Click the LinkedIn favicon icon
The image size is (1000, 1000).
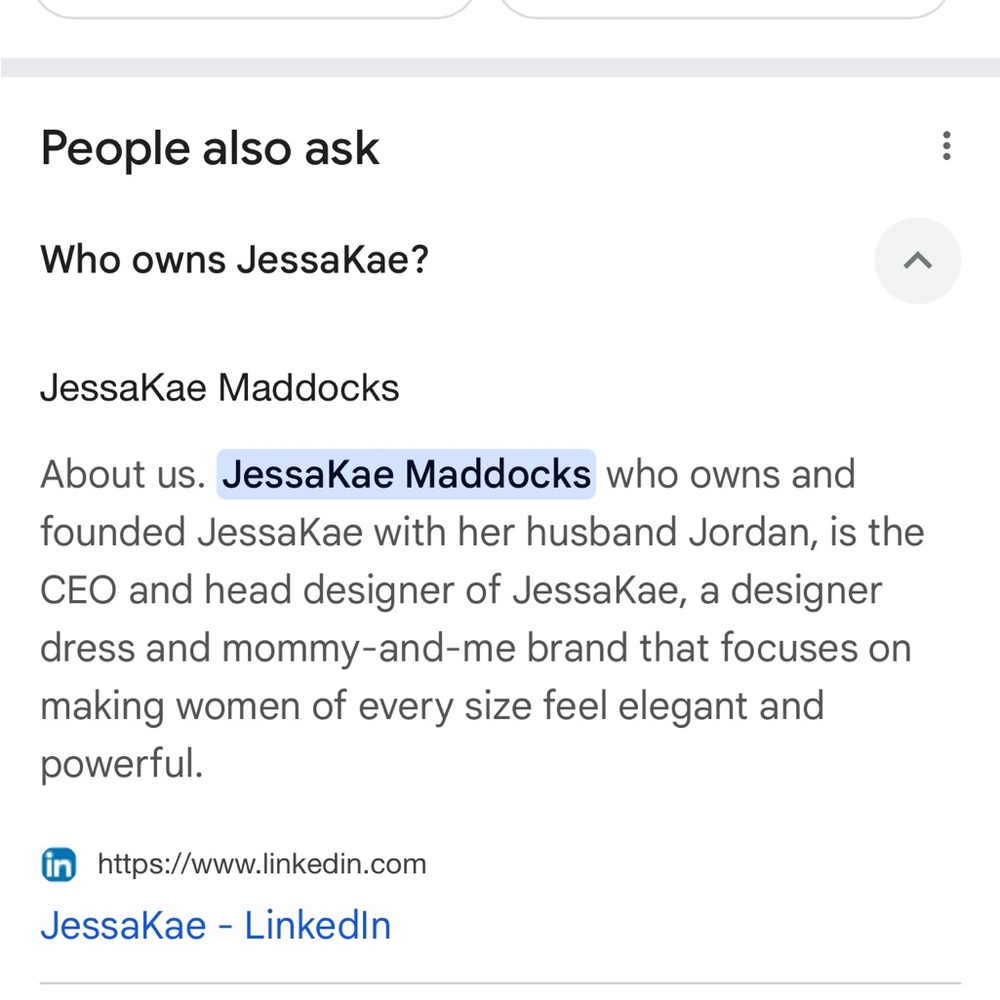59,864
